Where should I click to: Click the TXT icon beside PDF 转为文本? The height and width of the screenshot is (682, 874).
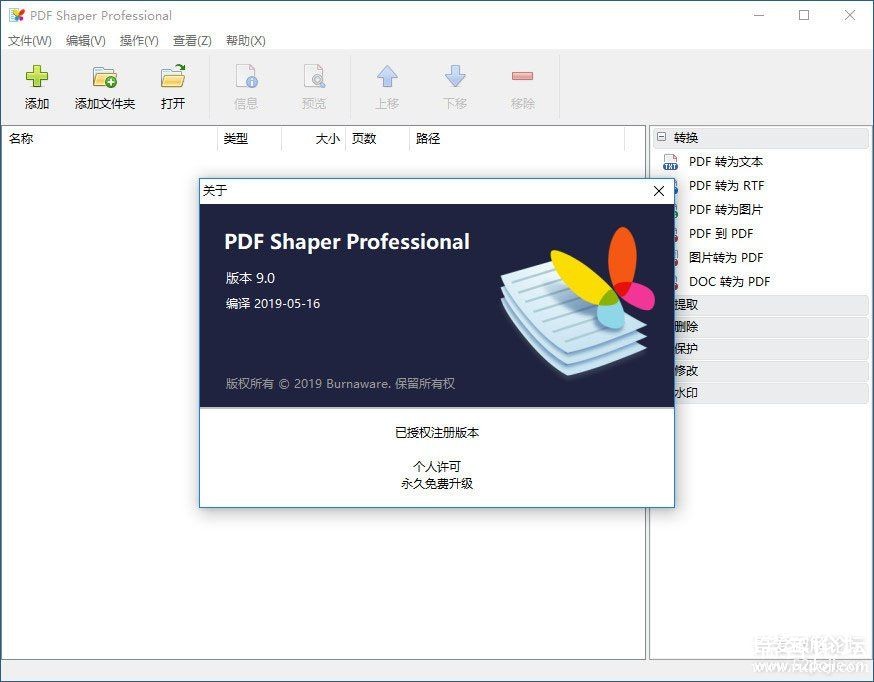[670, 162]
